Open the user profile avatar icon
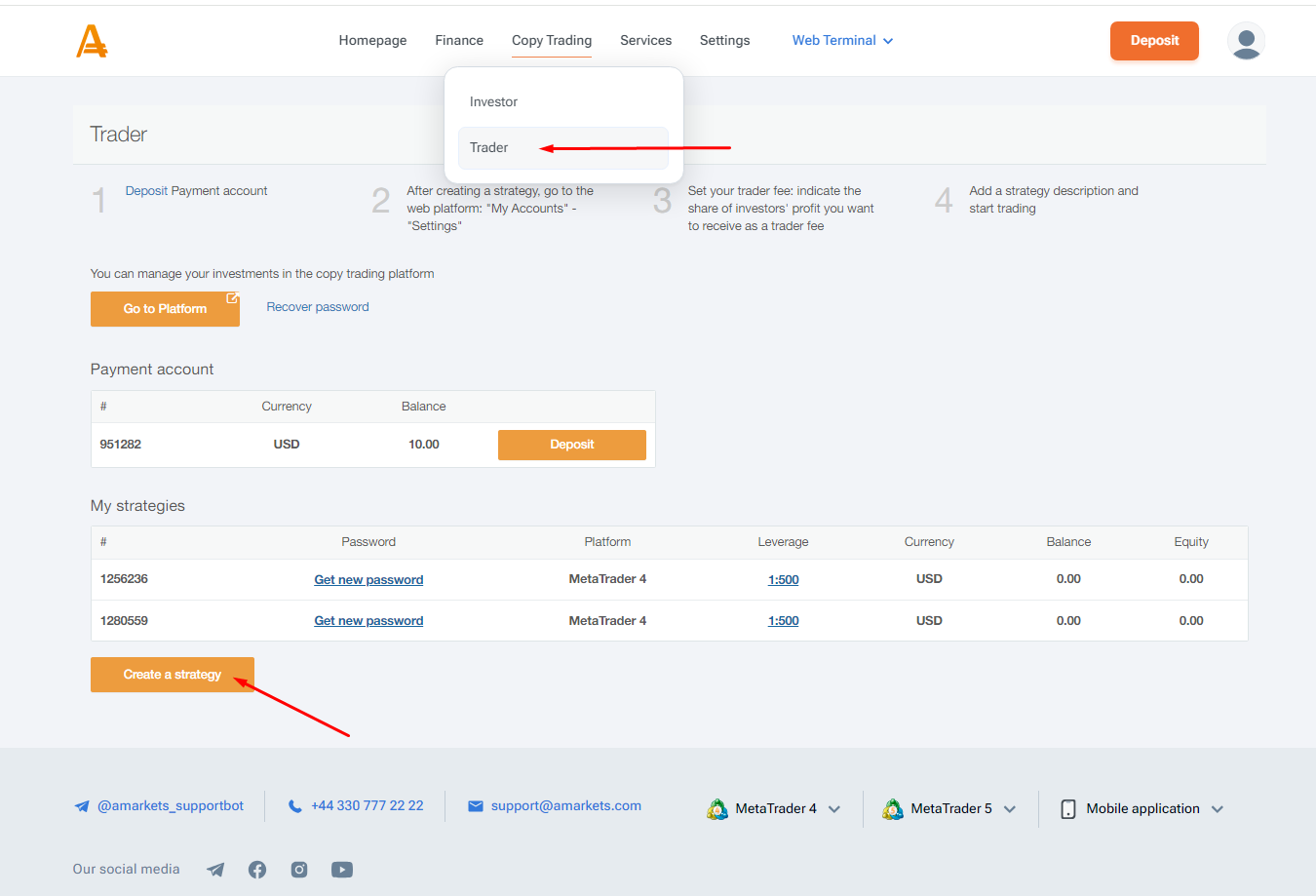Viewport: 1316px width, 896px height. [x=1245, y=41]
